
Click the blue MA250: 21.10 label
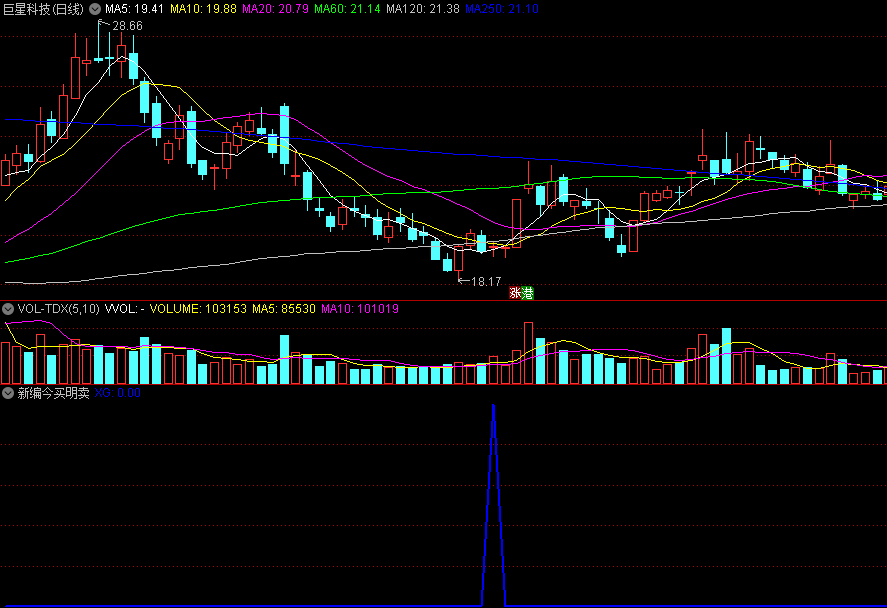502,9
